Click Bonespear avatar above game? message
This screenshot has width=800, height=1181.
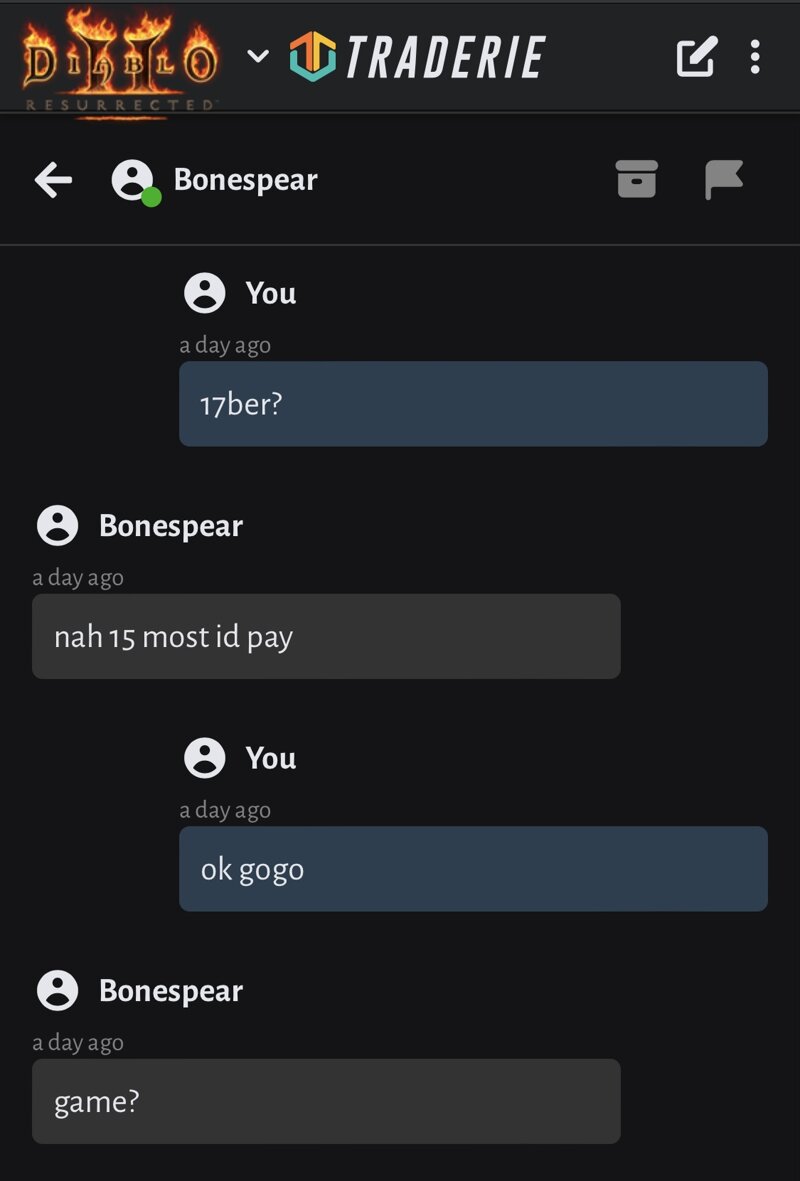(x=57, y=990)
